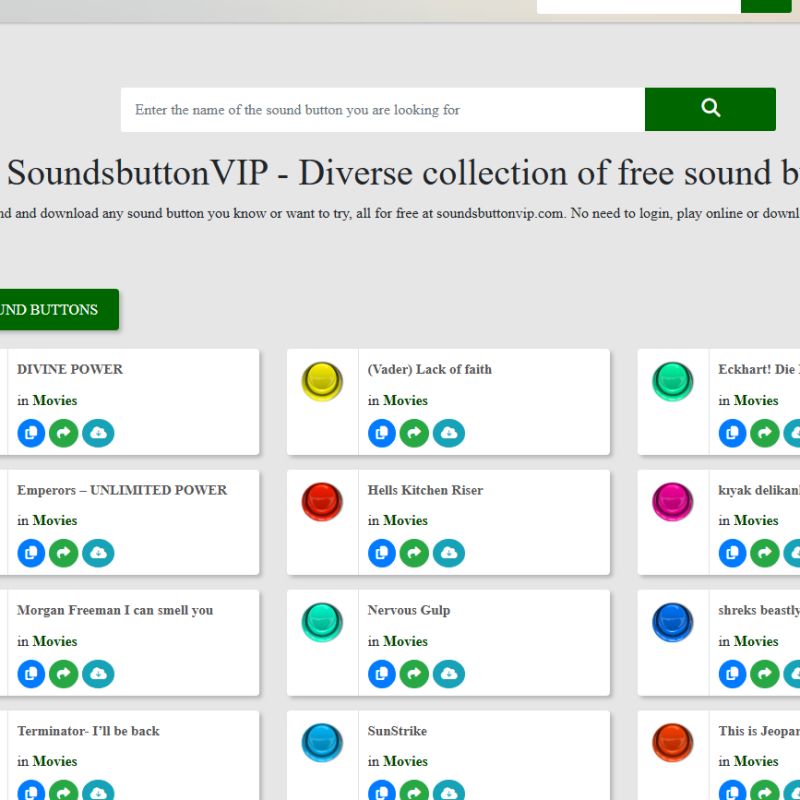Click the green search magnifier button
Viewport: 800px width, 800px height.
710,109
